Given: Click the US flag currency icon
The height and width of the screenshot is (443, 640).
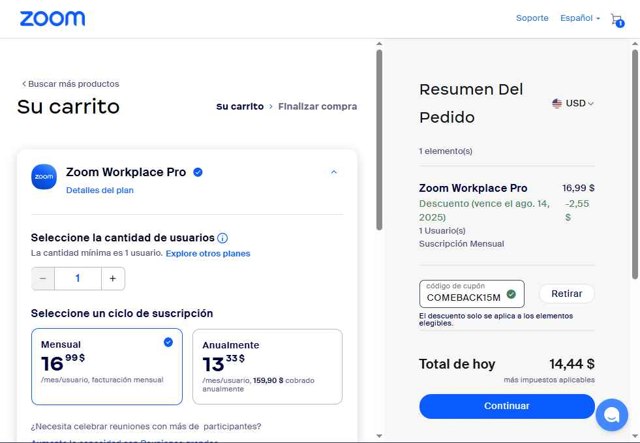Looking at the screenshot, I should pyautogui.click(x=557, y=103).
